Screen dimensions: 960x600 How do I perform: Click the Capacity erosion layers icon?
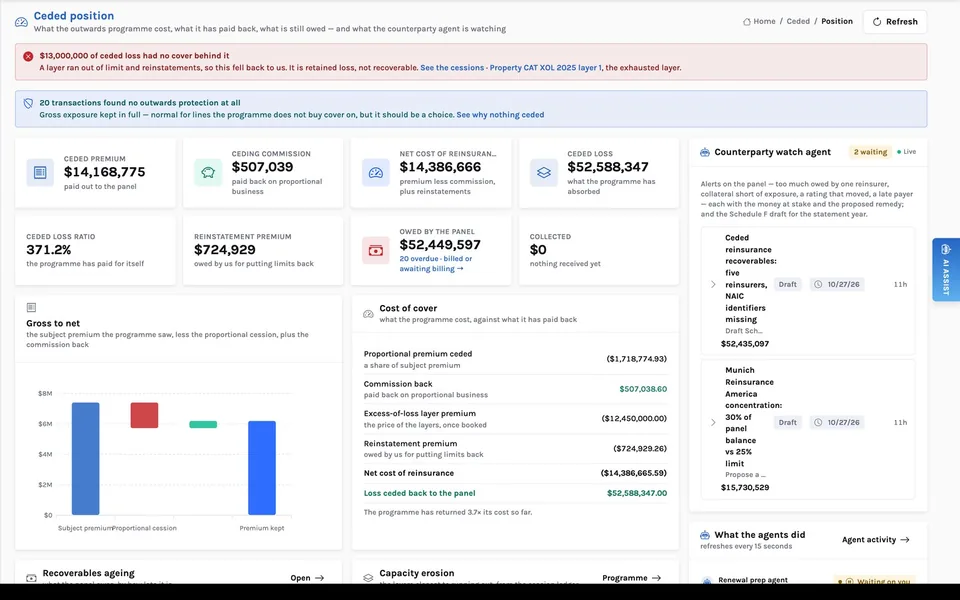[x=368, y=578]
